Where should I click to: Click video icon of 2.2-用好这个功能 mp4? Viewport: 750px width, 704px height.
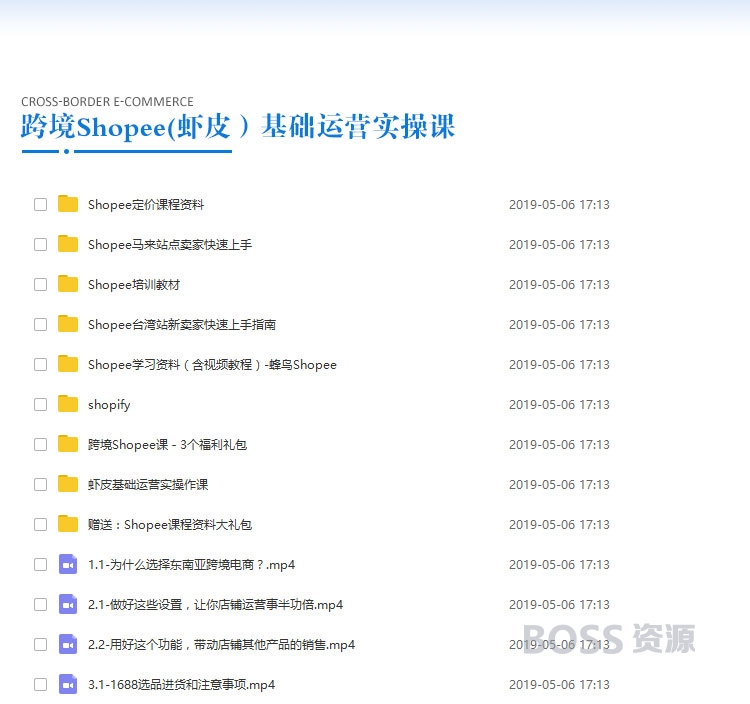(68, 644)
